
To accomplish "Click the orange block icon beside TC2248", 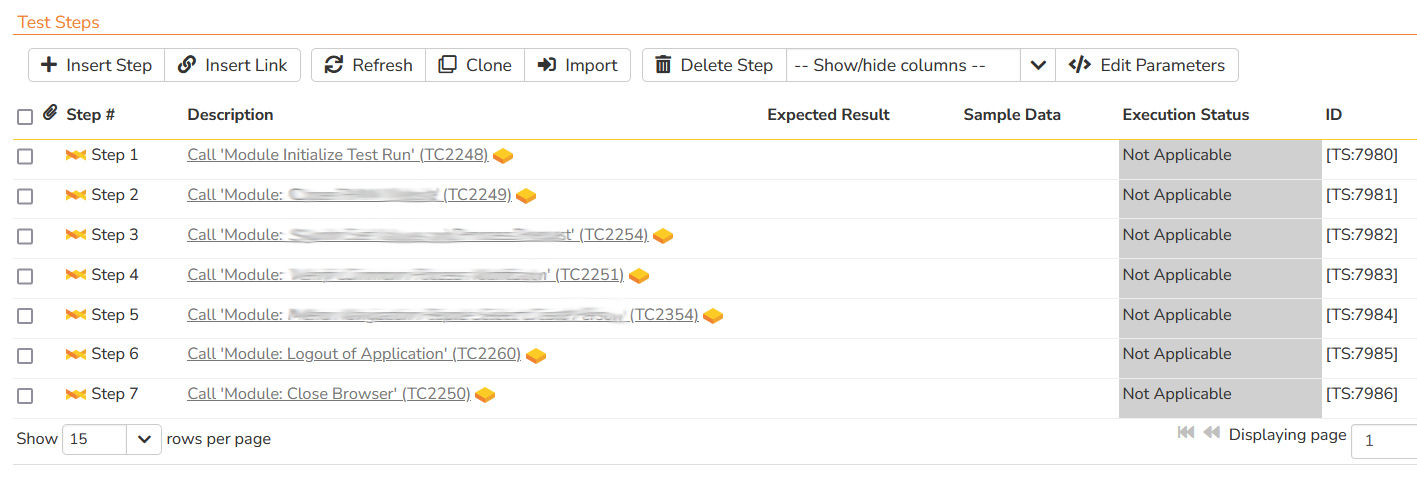I will click(503, 155).
